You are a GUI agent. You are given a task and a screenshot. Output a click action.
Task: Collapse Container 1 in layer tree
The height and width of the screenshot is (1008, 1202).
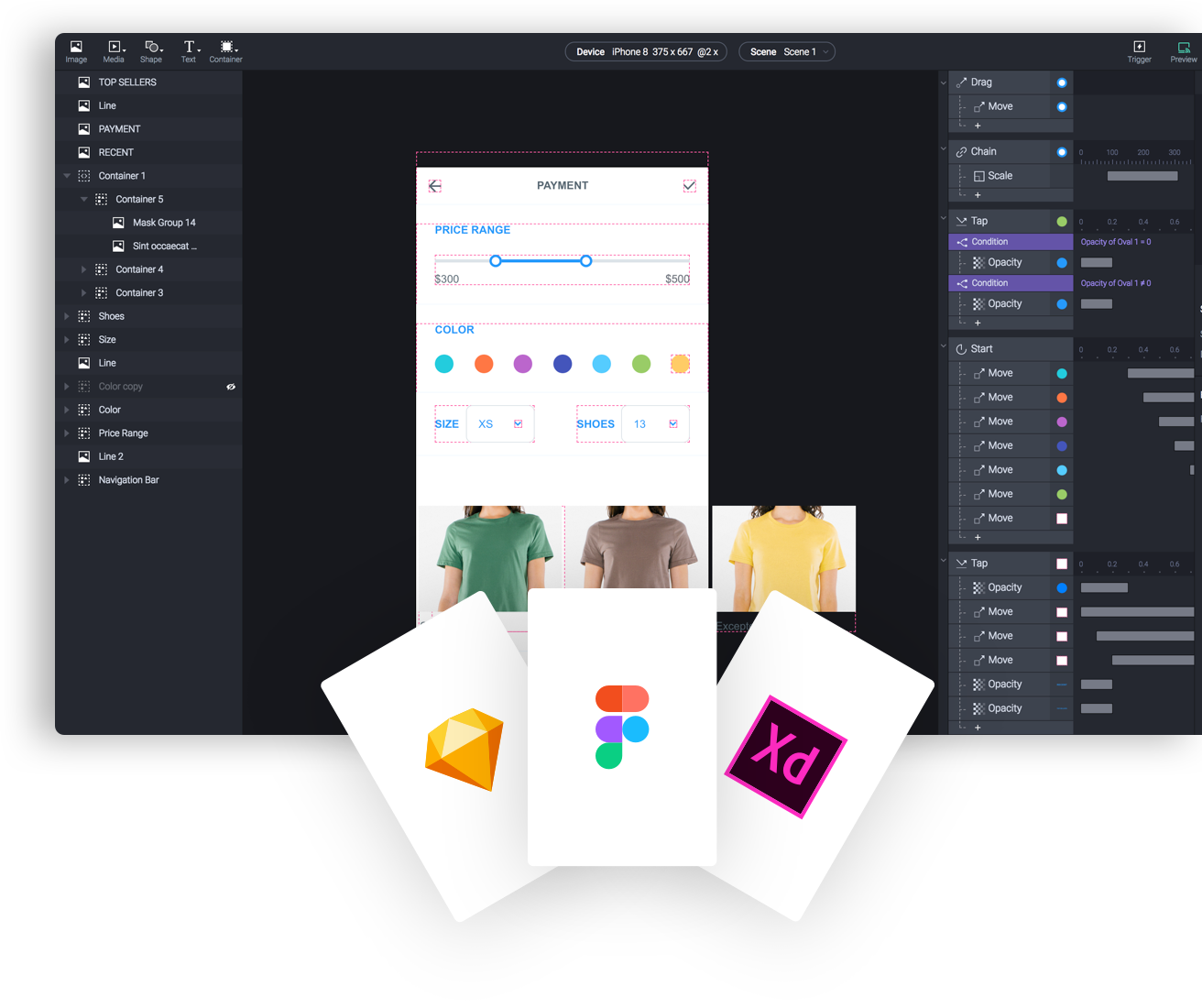tap(67, 176)
